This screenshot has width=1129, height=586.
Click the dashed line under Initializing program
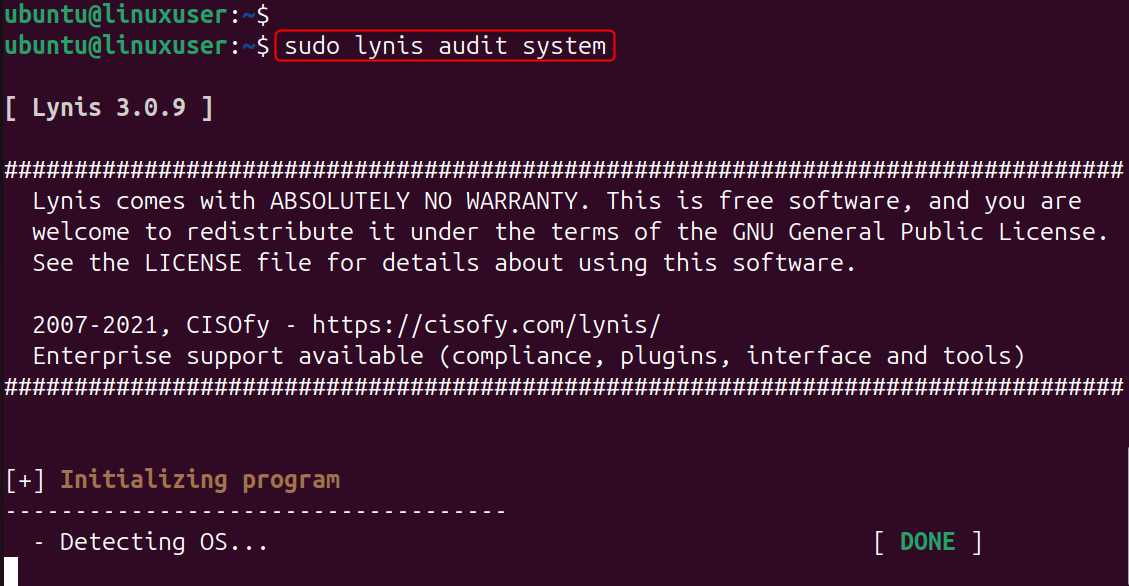click(256, 511)
